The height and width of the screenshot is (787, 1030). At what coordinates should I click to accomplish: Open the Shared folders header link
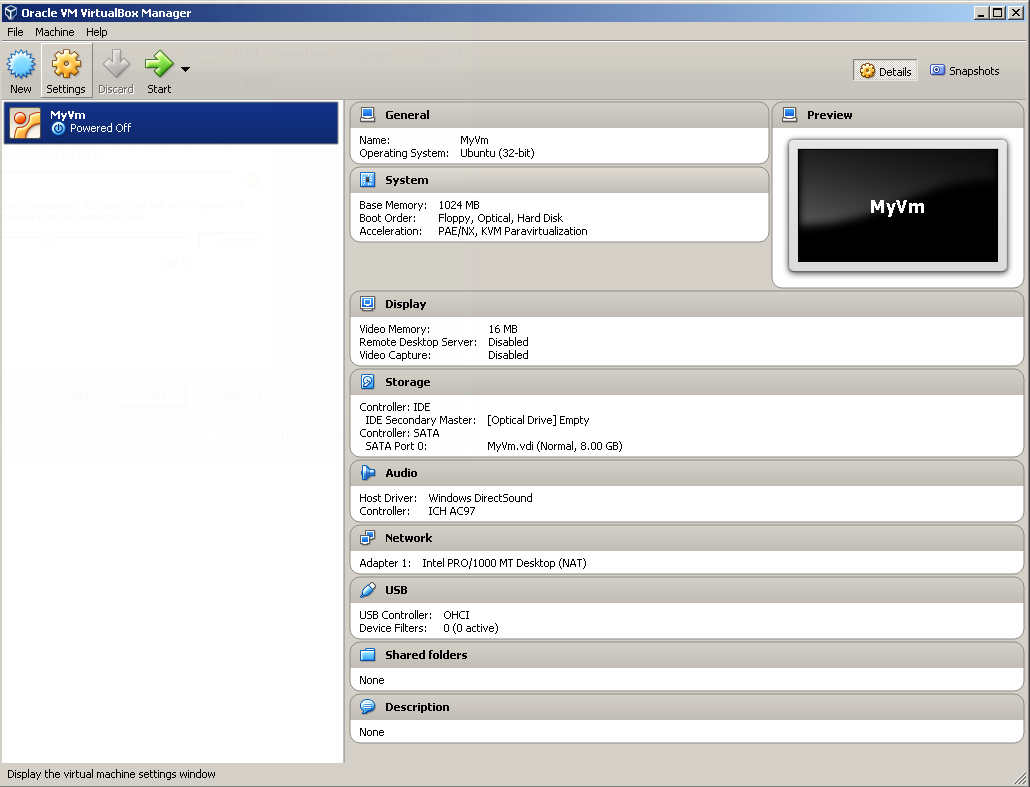pos(426,655)
